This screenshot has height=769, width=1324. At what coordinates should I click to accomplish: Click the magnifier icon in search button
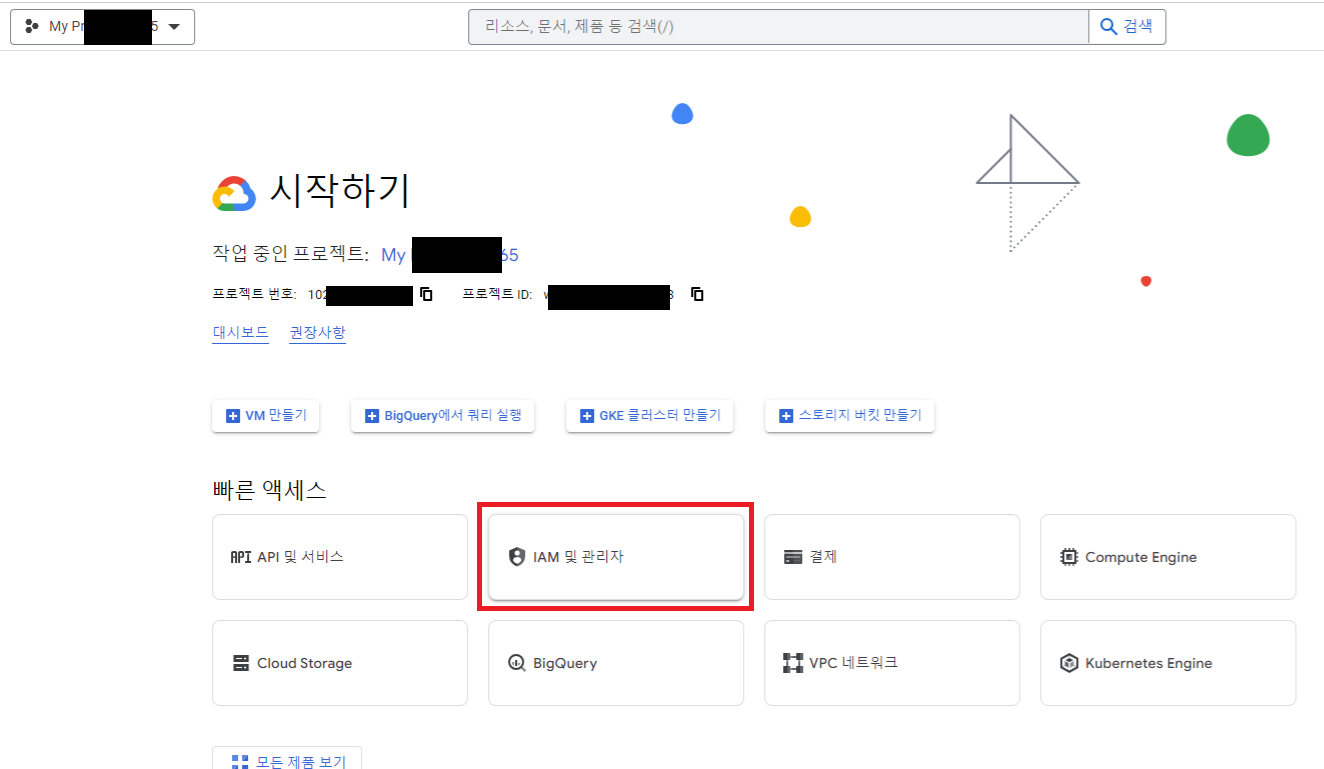click(x=1108, y=27)
